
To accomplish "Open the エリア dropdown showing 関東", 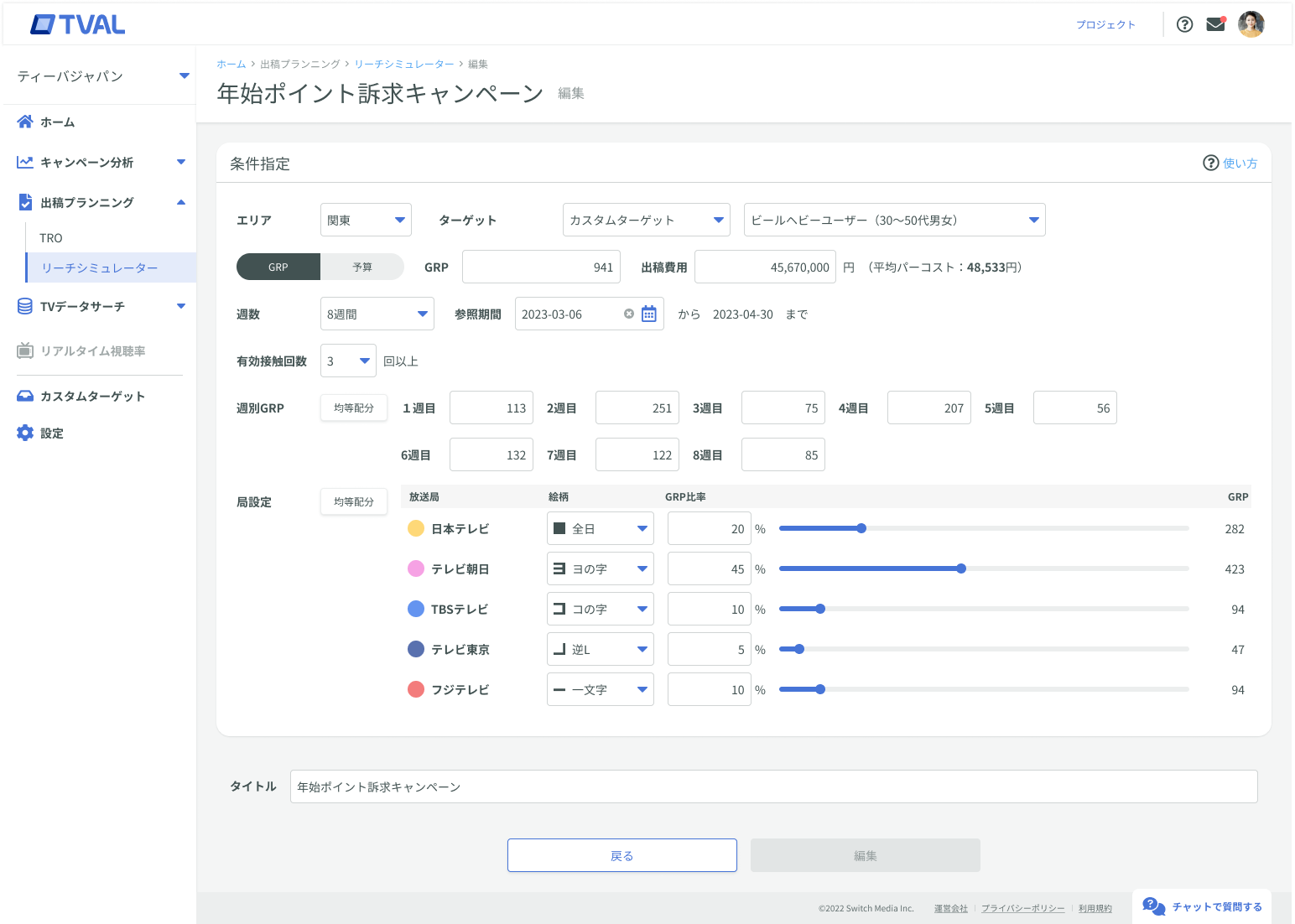I will click(366, 220).
